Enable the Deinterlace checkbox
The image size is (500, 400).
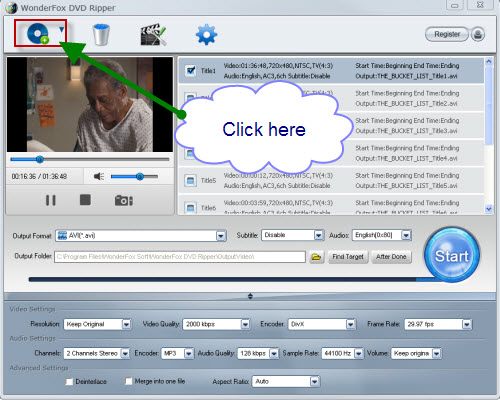pos(69,382)
